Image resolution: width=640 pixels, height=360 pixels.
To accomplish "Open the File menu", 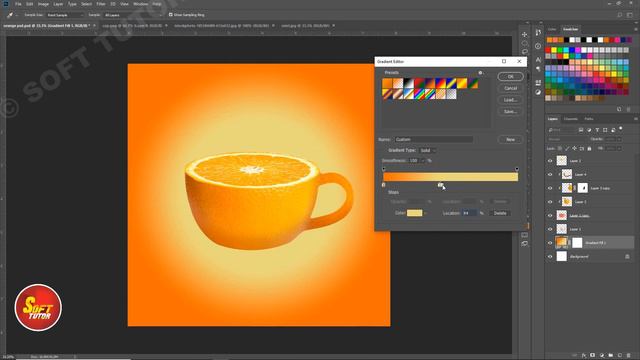I will (x=18, y=4).
